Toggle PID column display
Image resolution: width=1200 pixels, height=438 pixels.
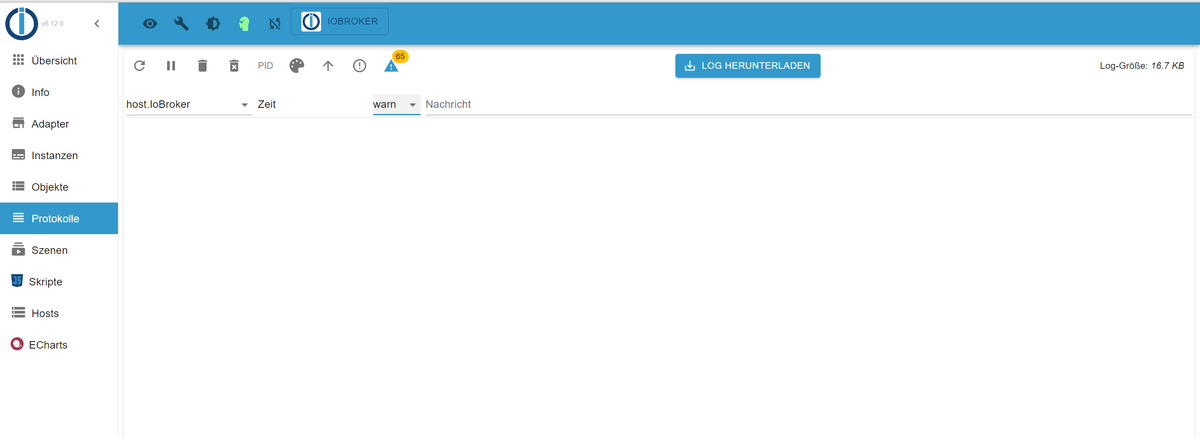tap(265, 66)
